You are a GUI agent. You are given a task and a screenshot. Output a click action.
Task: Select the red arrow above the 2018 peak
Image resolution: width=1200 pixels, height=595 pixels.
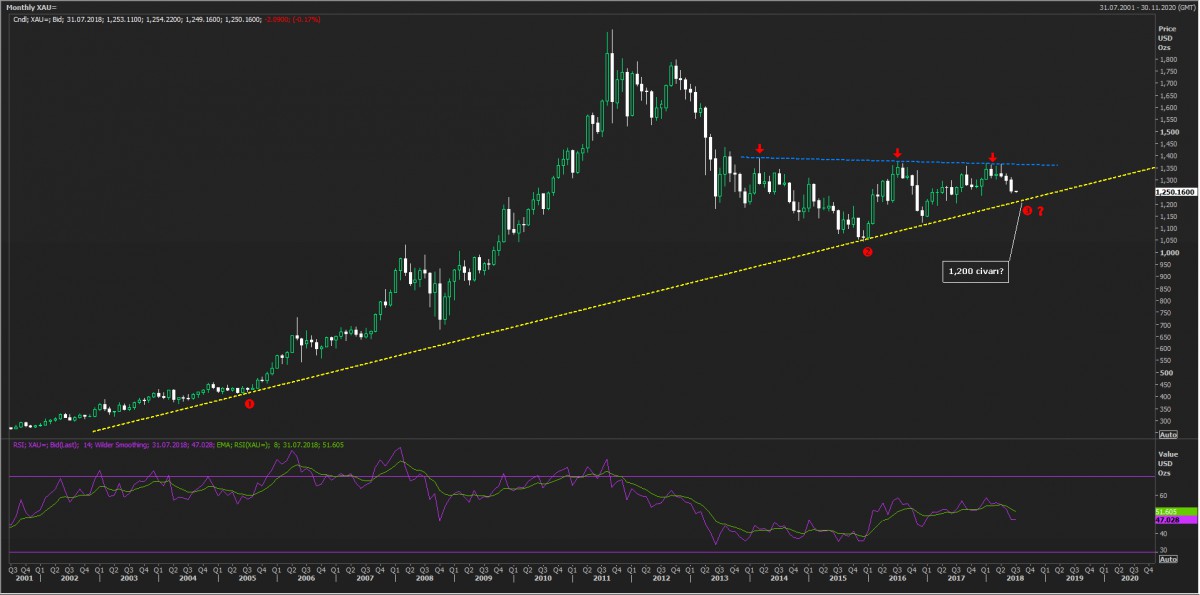992,157
